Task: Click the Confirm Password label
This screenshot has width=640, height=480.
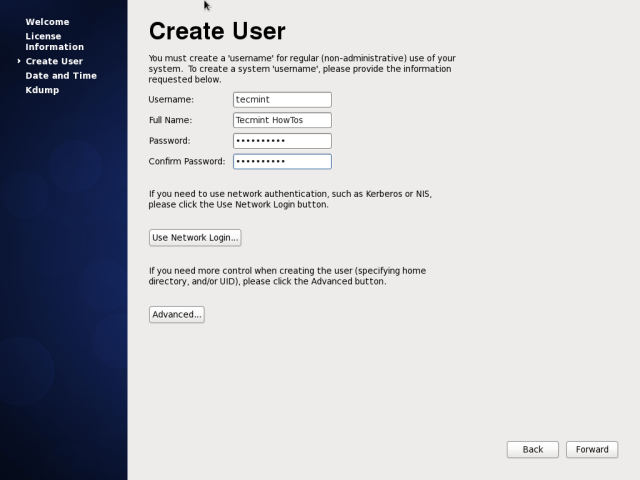Action: tap(187, 161)
